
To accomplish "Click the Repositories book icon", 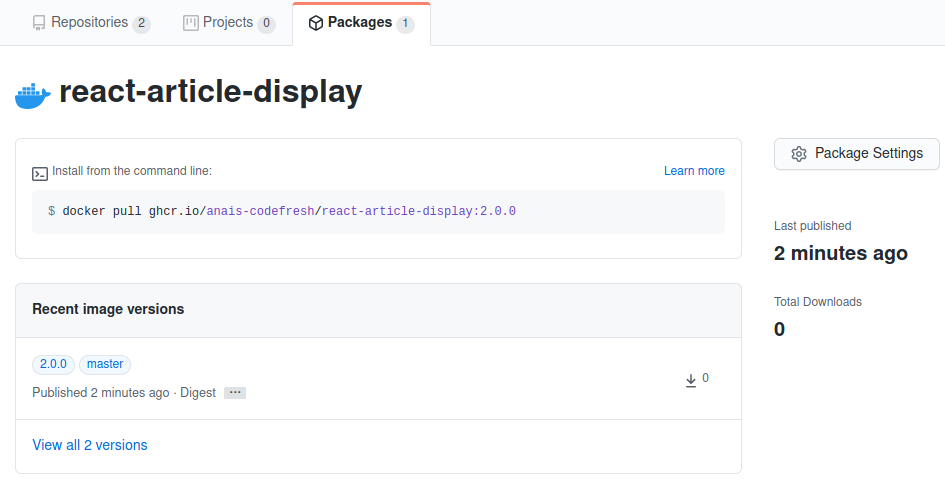I will (x=39, y=23).
